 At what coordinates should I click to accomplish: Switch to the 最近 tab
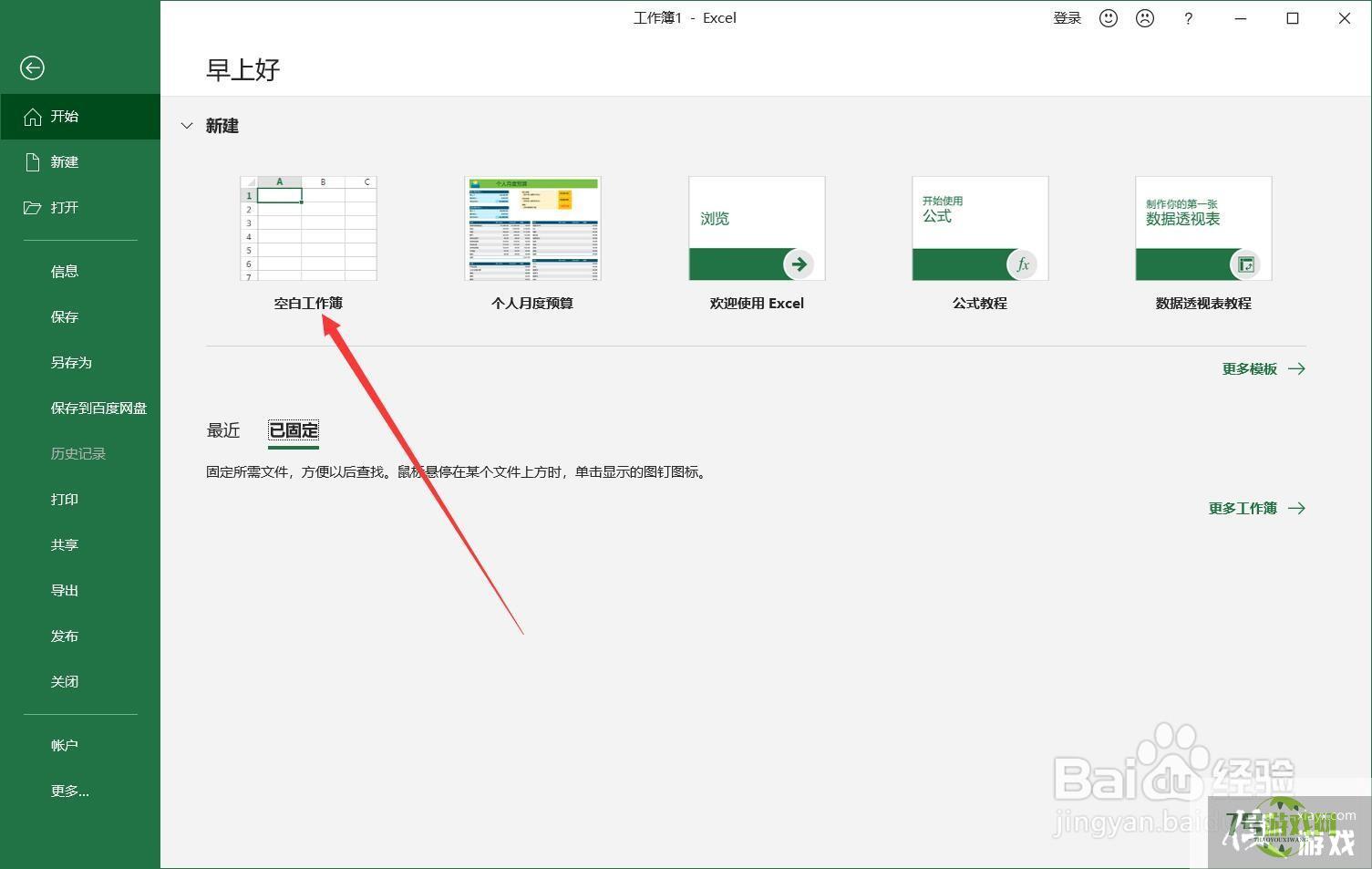223,430
